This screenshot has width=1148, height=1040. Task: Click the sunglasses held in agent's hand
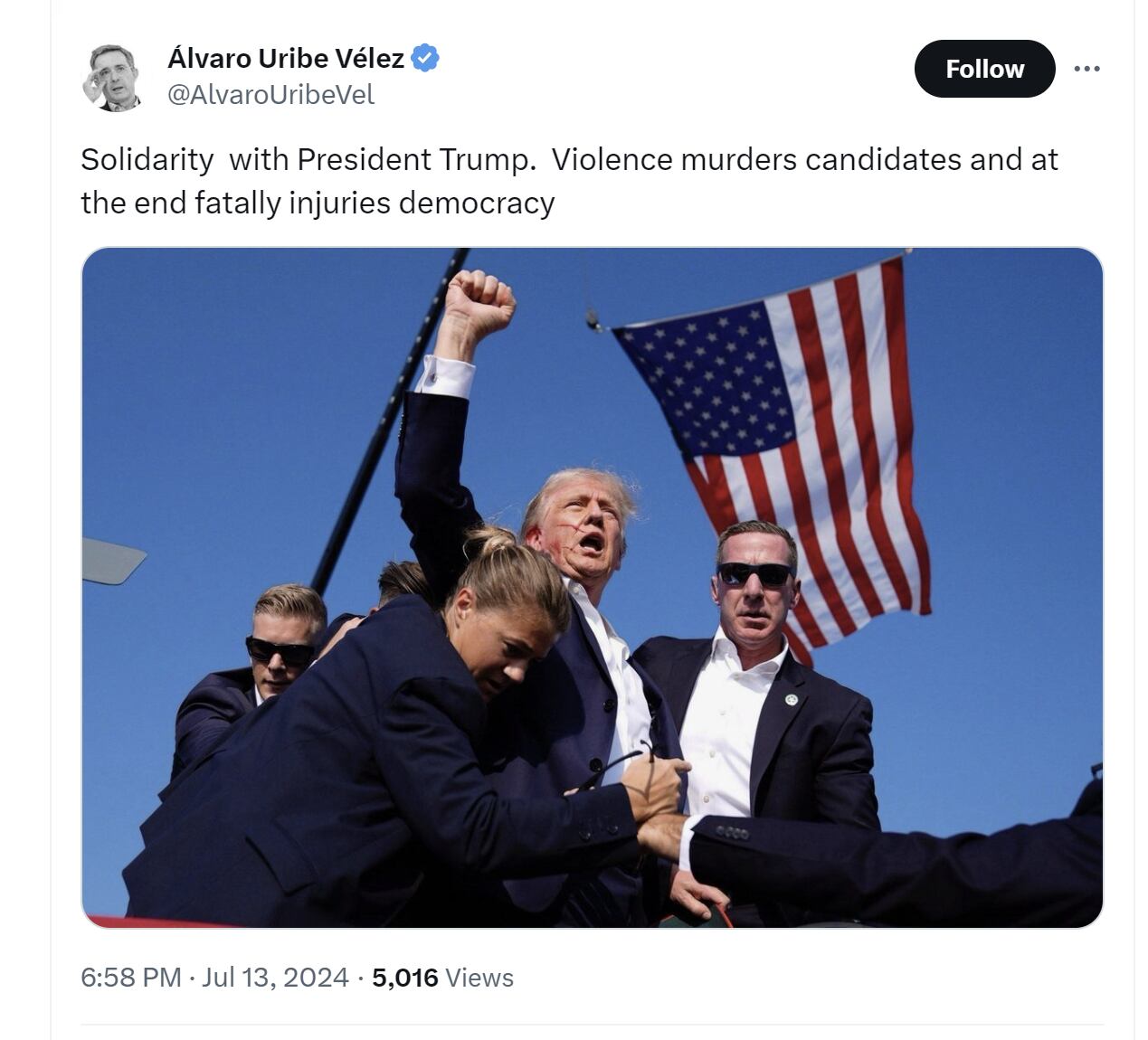(x=622, y=764)
